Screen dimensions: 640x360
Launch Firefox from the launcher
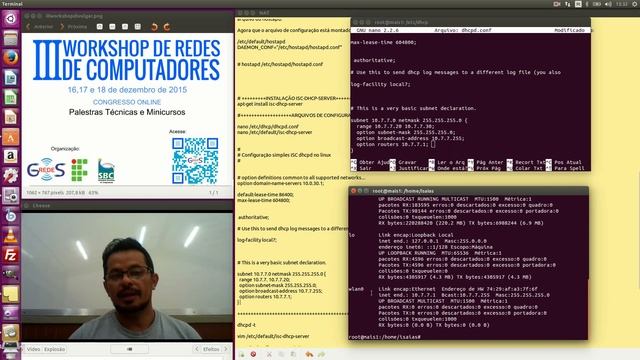11,58
